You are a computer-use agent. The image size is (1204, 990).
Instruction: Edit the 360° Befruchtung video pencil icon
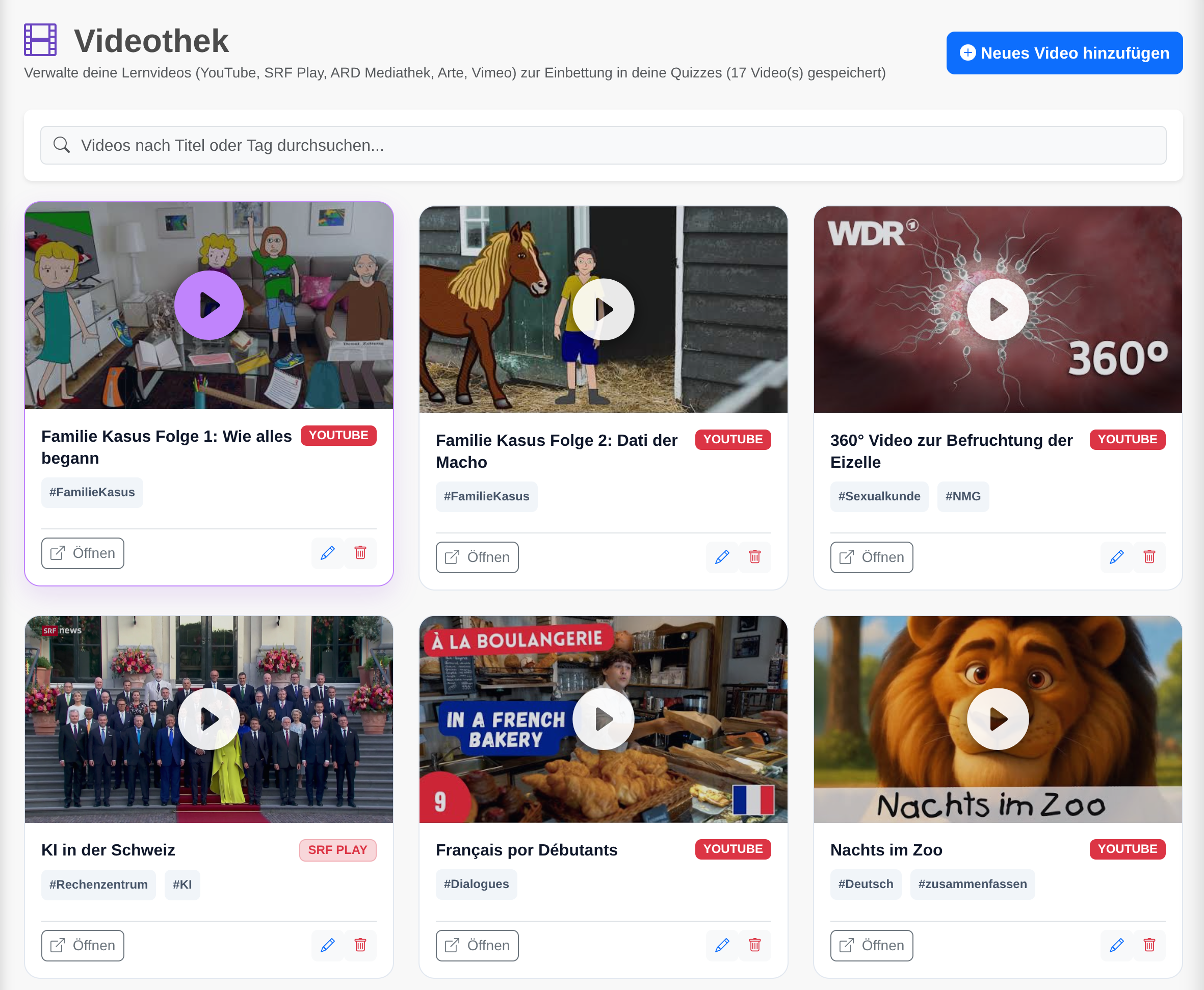pyautogui.click(x=1117, y=557)
